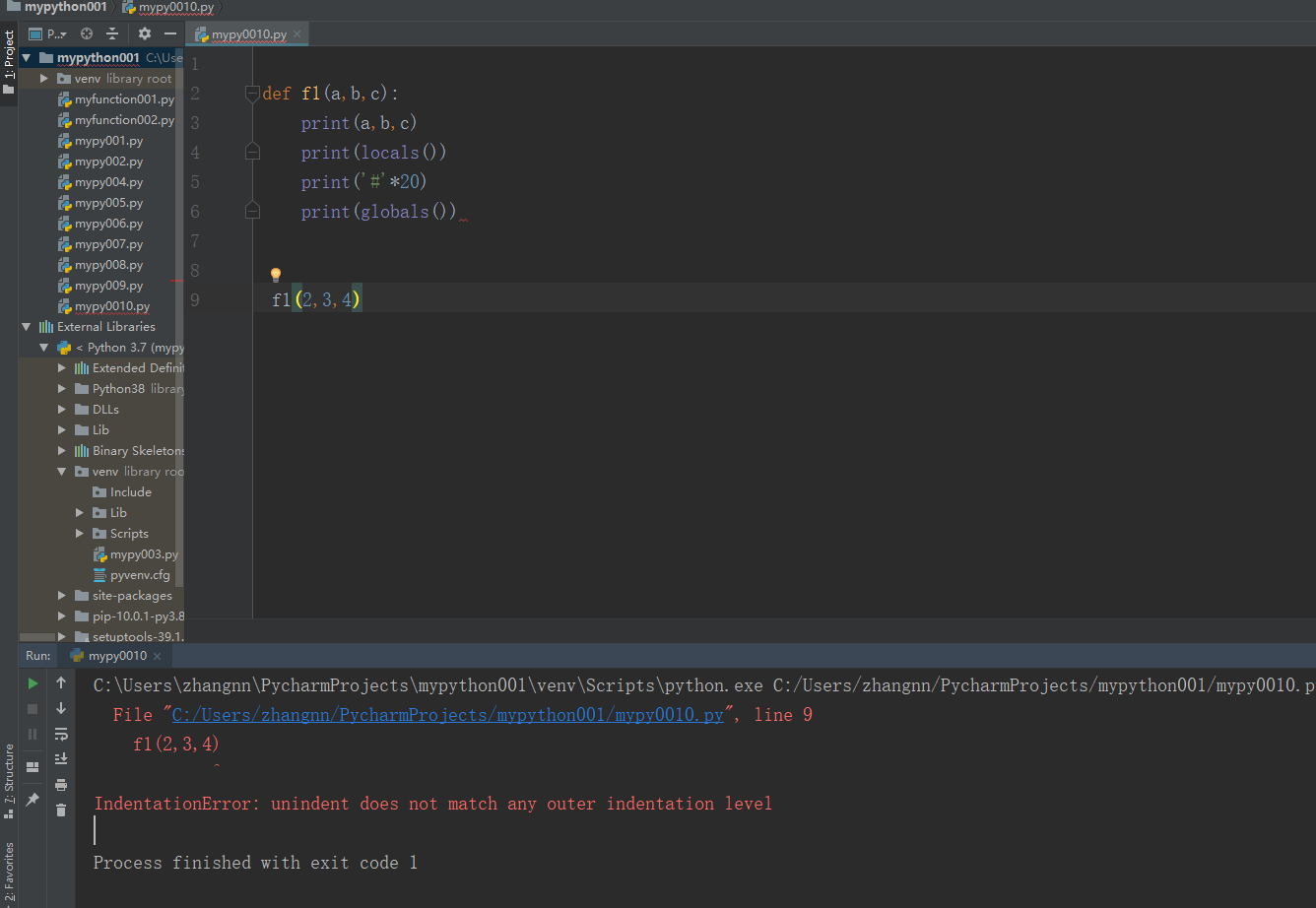This screenshot has width=1316, height=908.
Task: Click the Pause output icon in Run panel
Action: pos(33,734)
